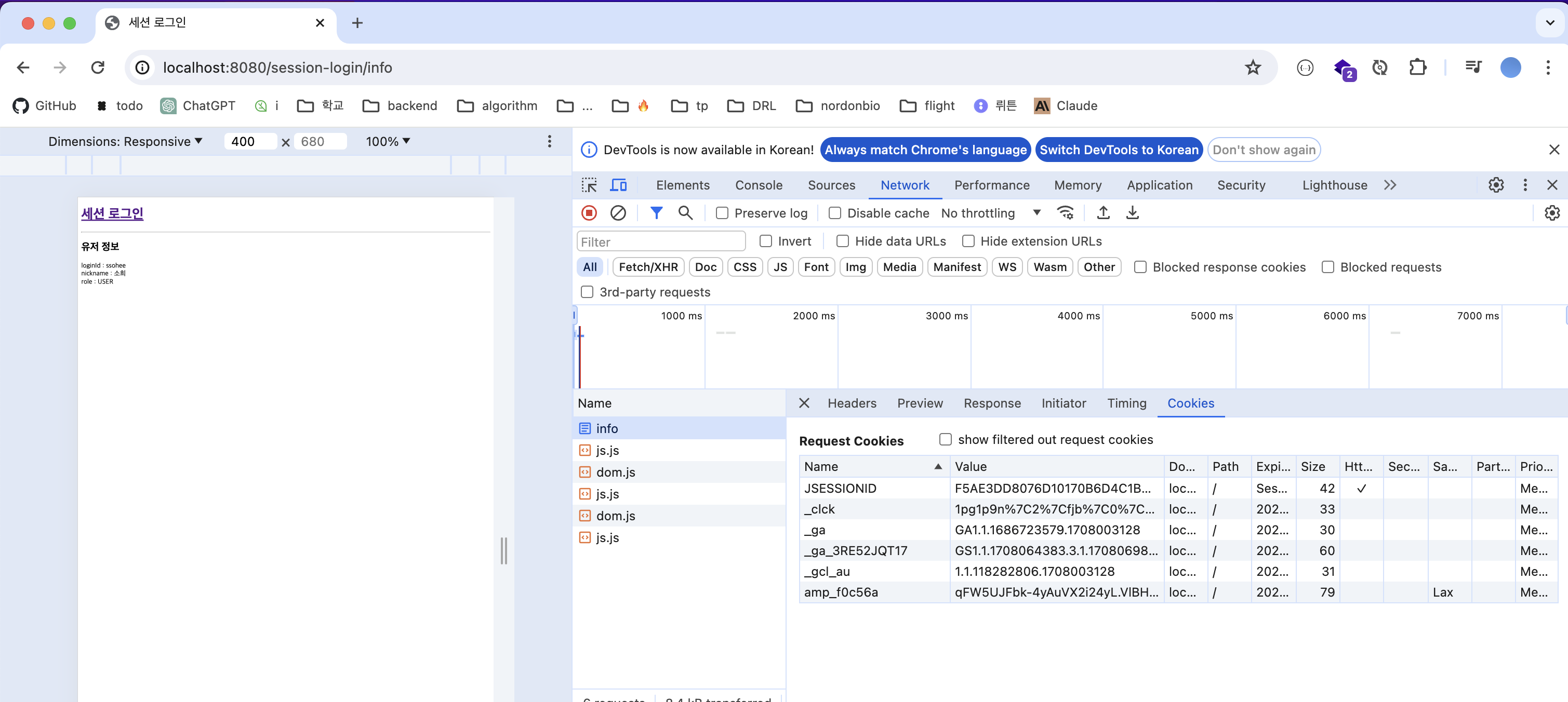Stop recording network log
Image resolution: width=1568 pixels, height=702 pixels.
[589, 213]
